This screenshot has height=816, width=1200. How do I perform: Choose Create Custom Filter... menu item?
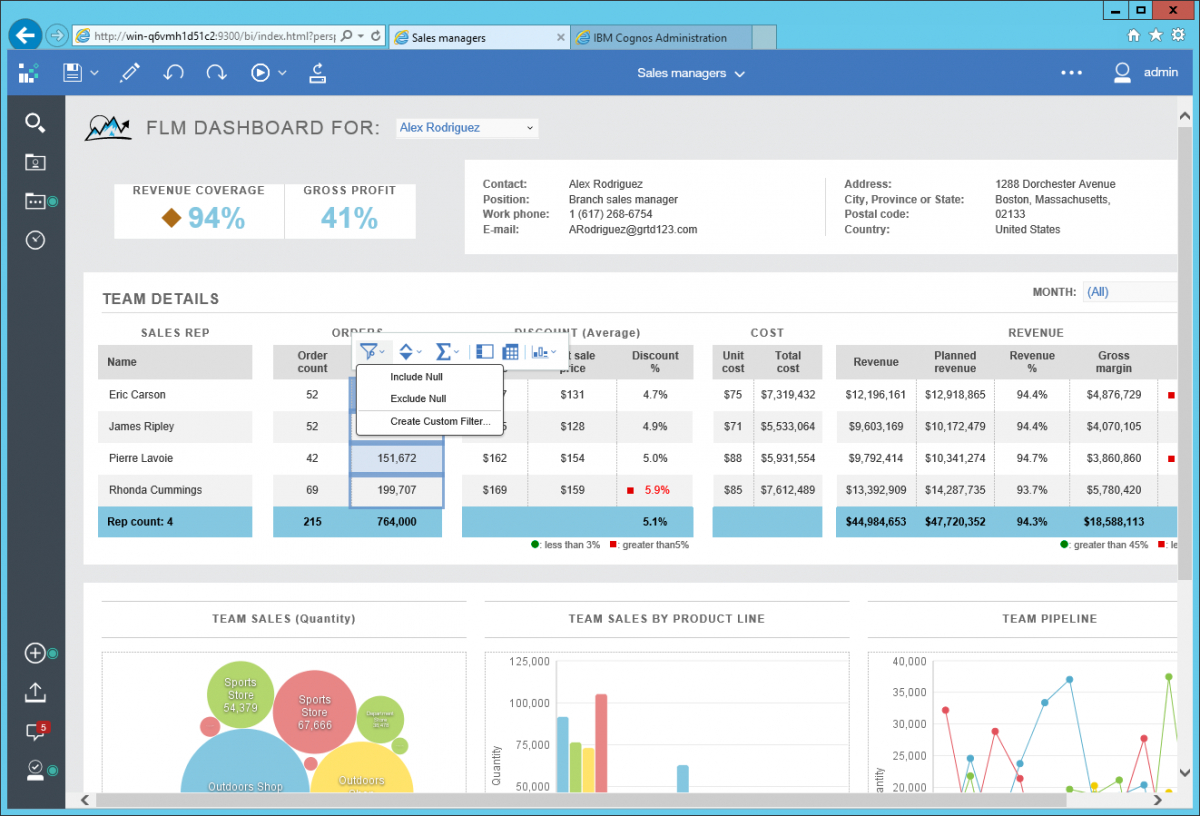point(430,421)
